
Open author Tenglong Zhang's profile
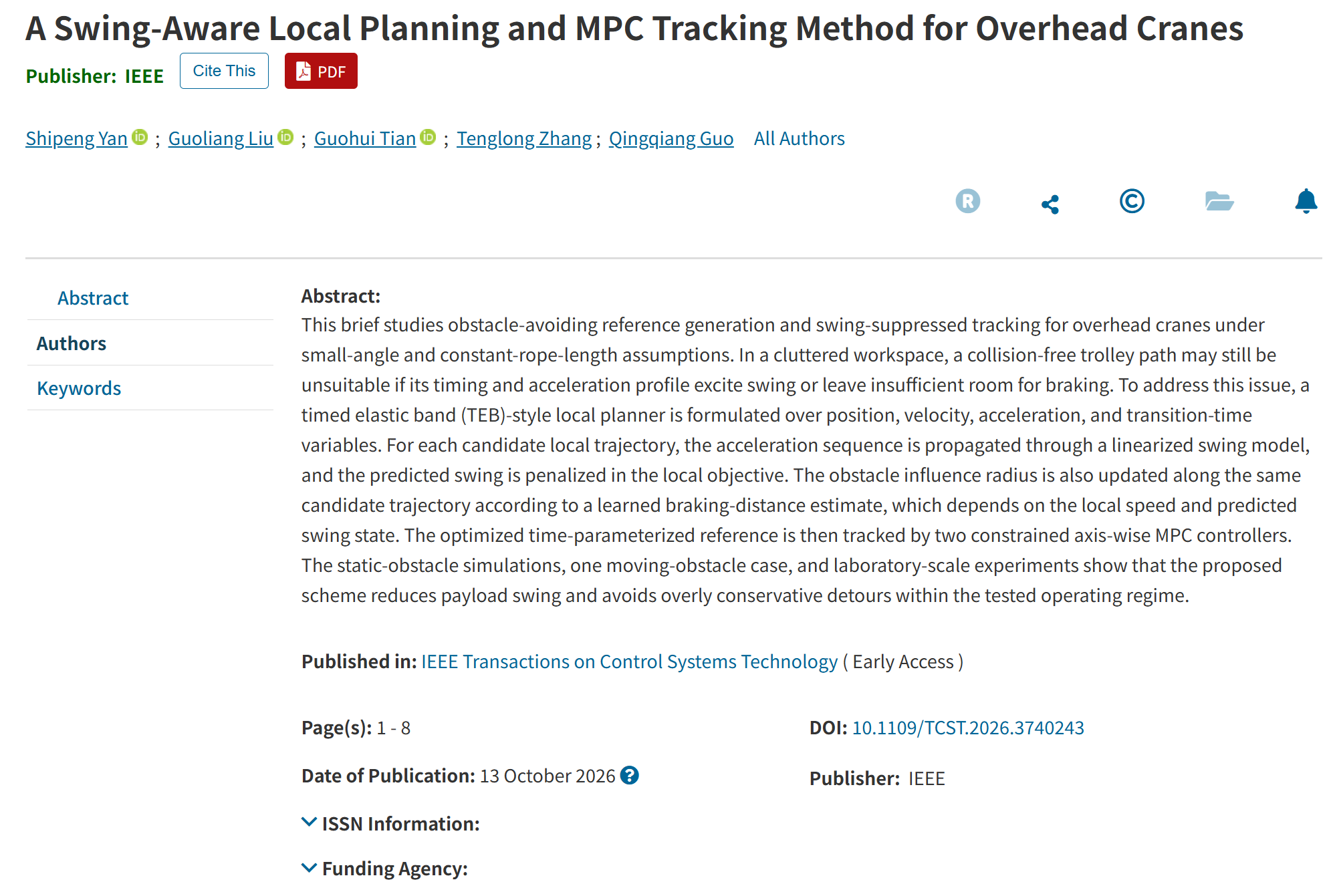[x=524, y=138]
